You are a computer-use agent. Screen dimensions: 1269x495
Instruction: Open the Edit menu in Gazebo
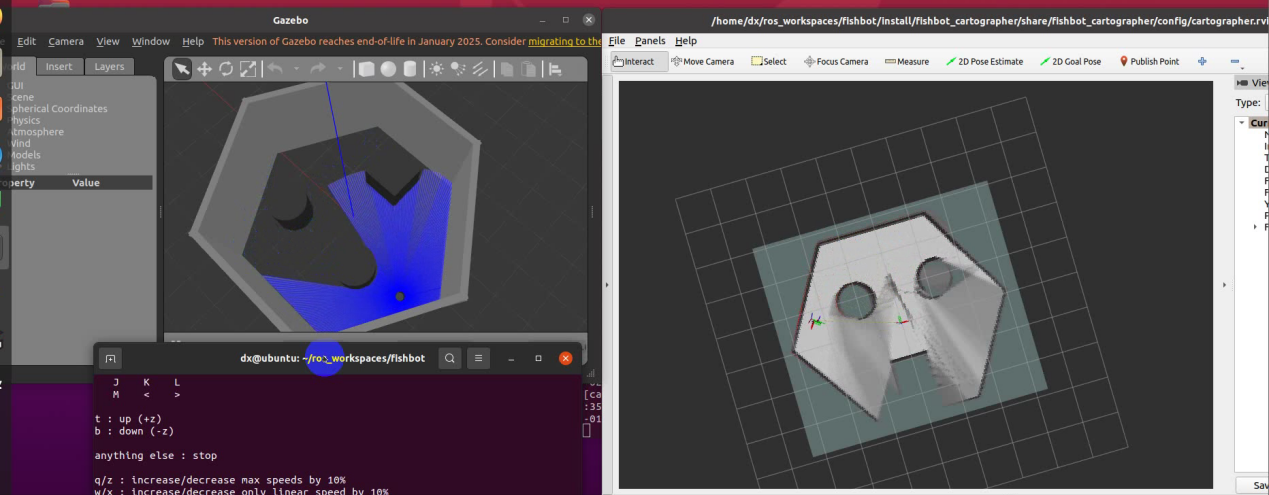(x=26, y=41)
